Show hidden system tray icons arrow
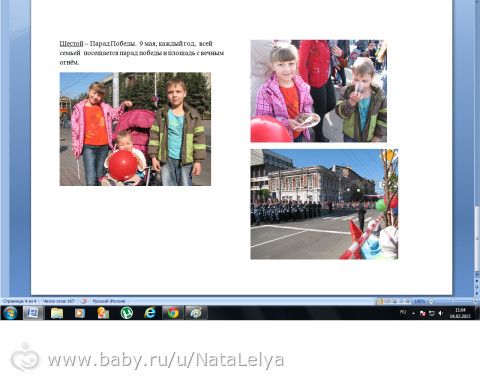 tap(414, 313)
